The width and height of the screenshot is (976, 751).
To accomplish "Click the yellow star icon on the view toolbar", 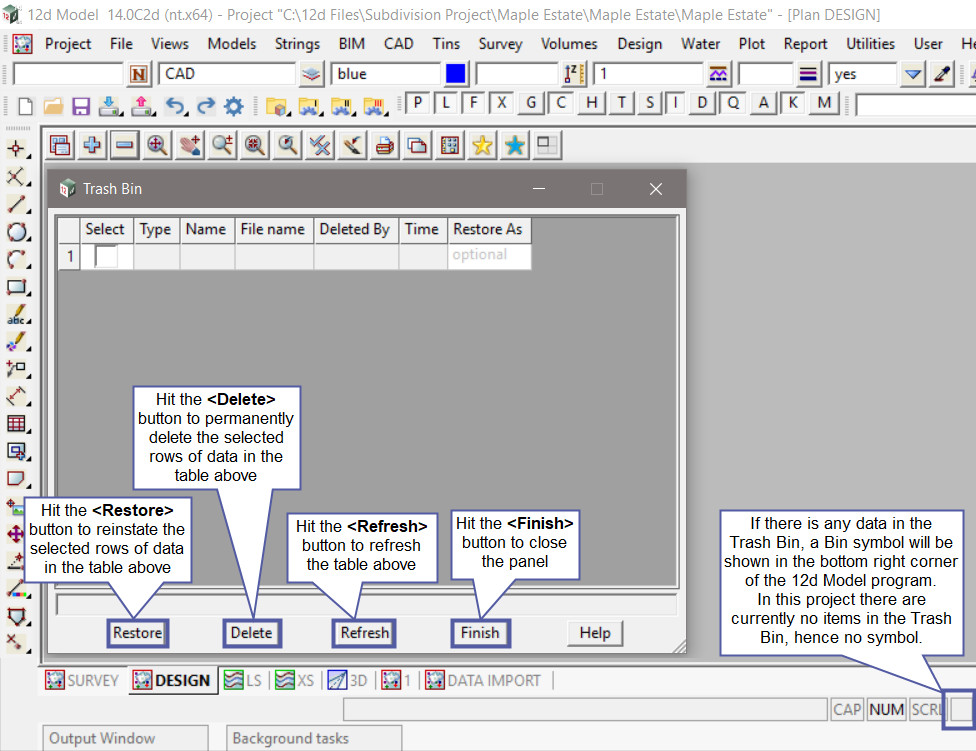I will tap(482, 146).
